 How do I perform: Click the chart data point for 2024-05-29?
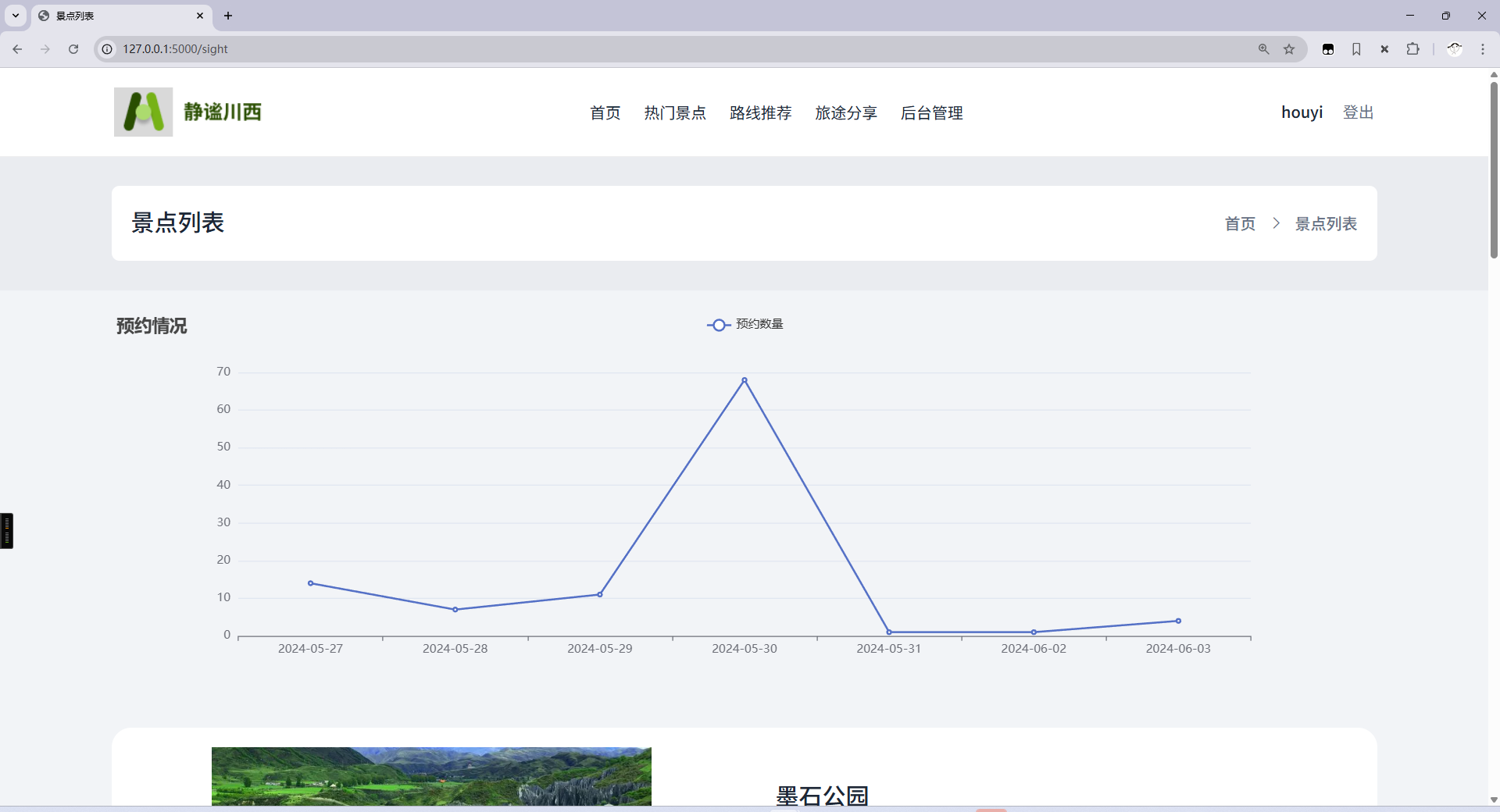coord(600,595)
